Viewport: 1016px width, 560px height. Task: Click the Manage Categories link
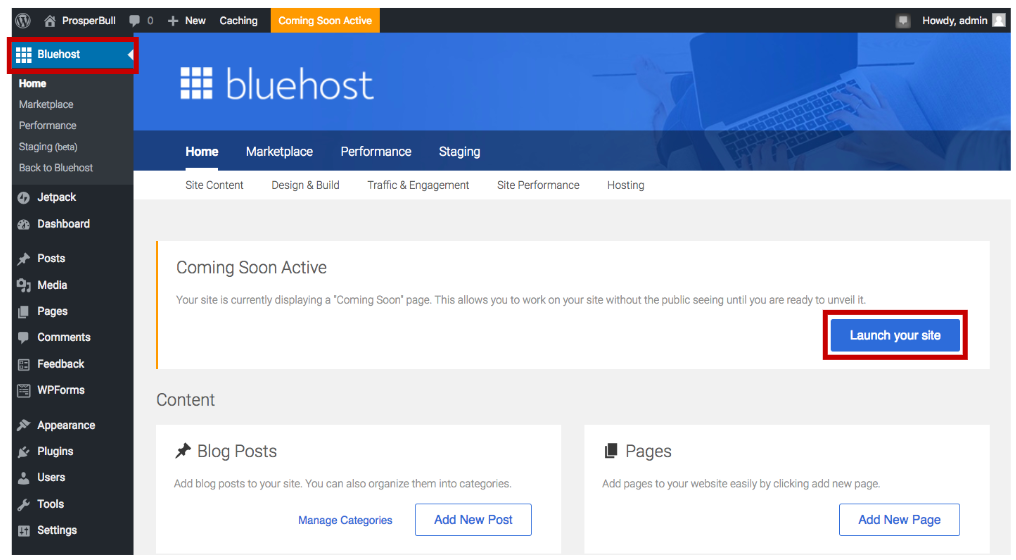pyautogui.click(x=345, y=520)
